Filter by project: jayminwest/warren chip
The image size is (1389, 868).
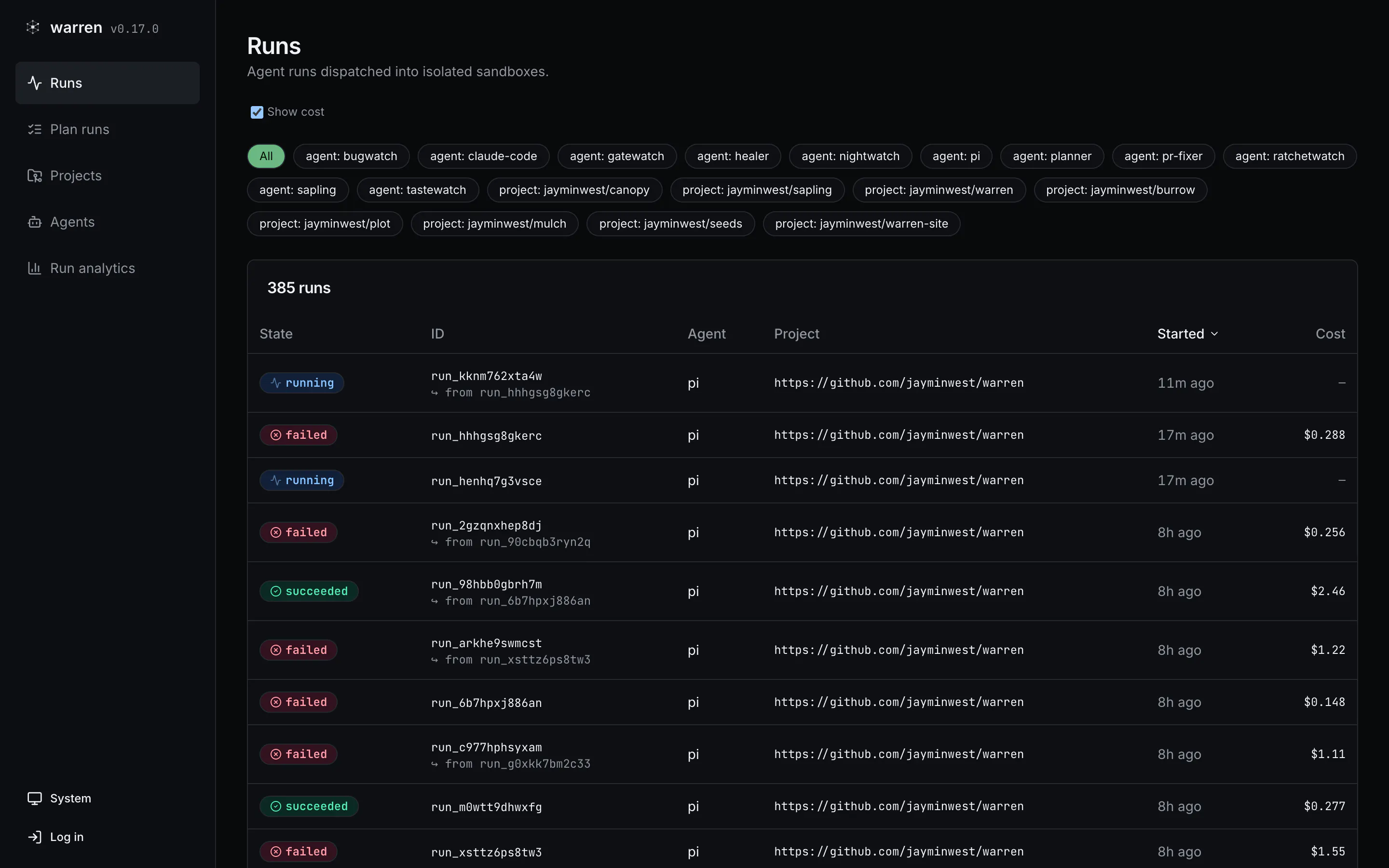pyautogui.click(x=939, y=190)
